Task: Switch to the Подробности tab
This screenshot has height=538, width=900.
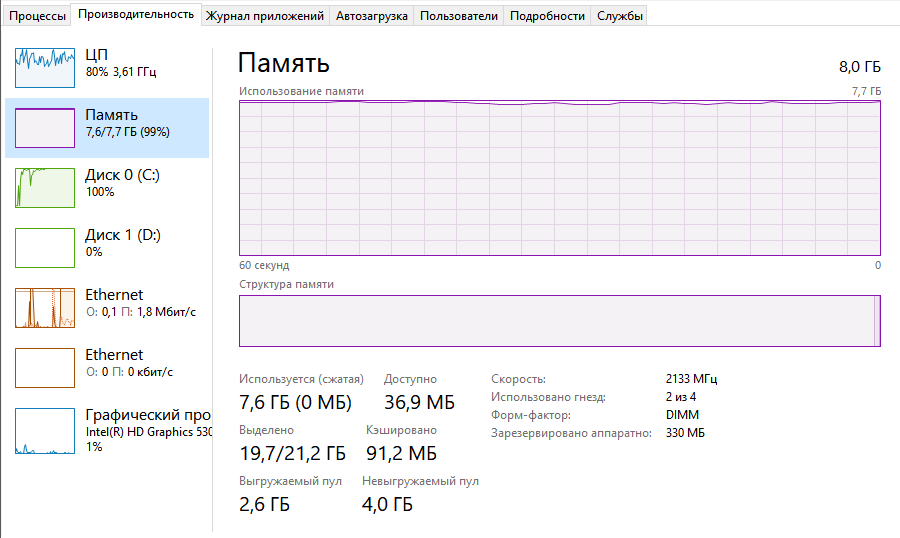Action: click(x=547, y=16)
